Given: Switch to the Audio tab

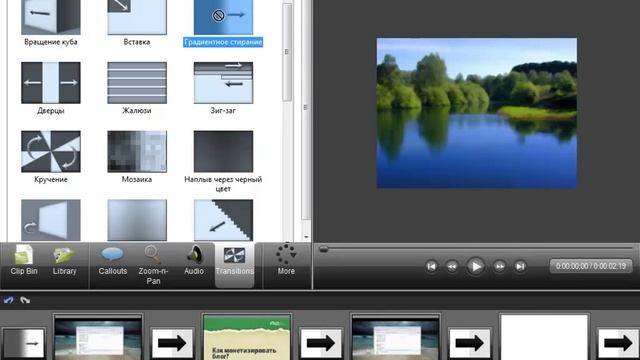Looking at the screenshot, I should click(x=193, y=260).
